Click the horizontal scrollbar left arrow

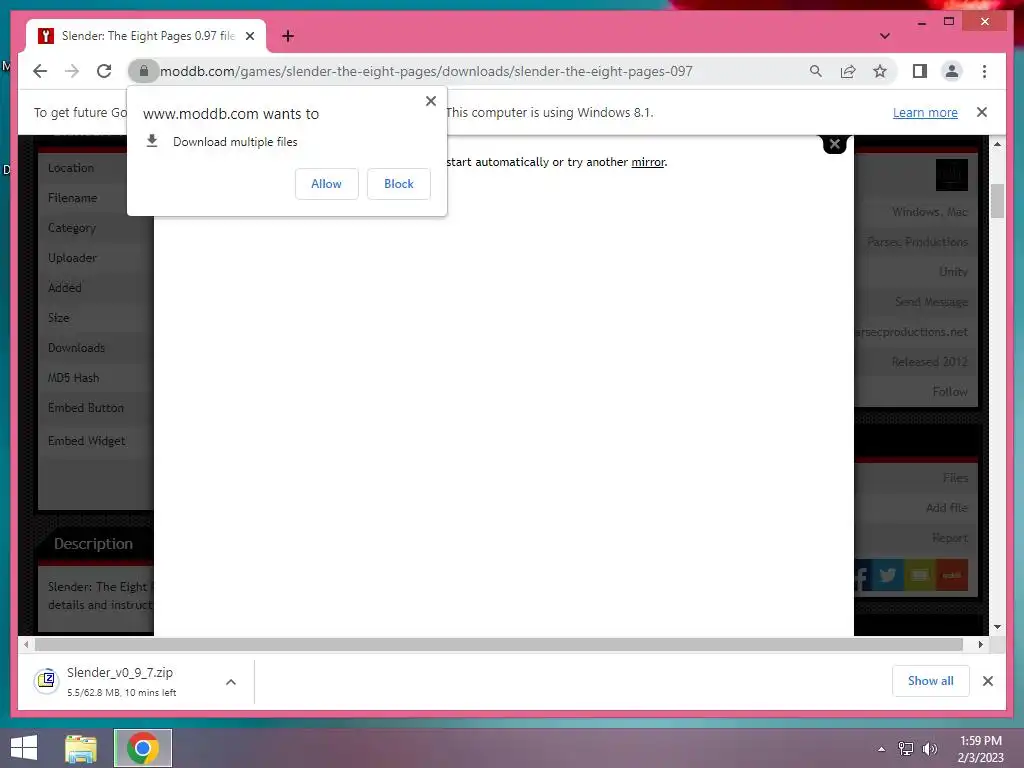(26, 645)
